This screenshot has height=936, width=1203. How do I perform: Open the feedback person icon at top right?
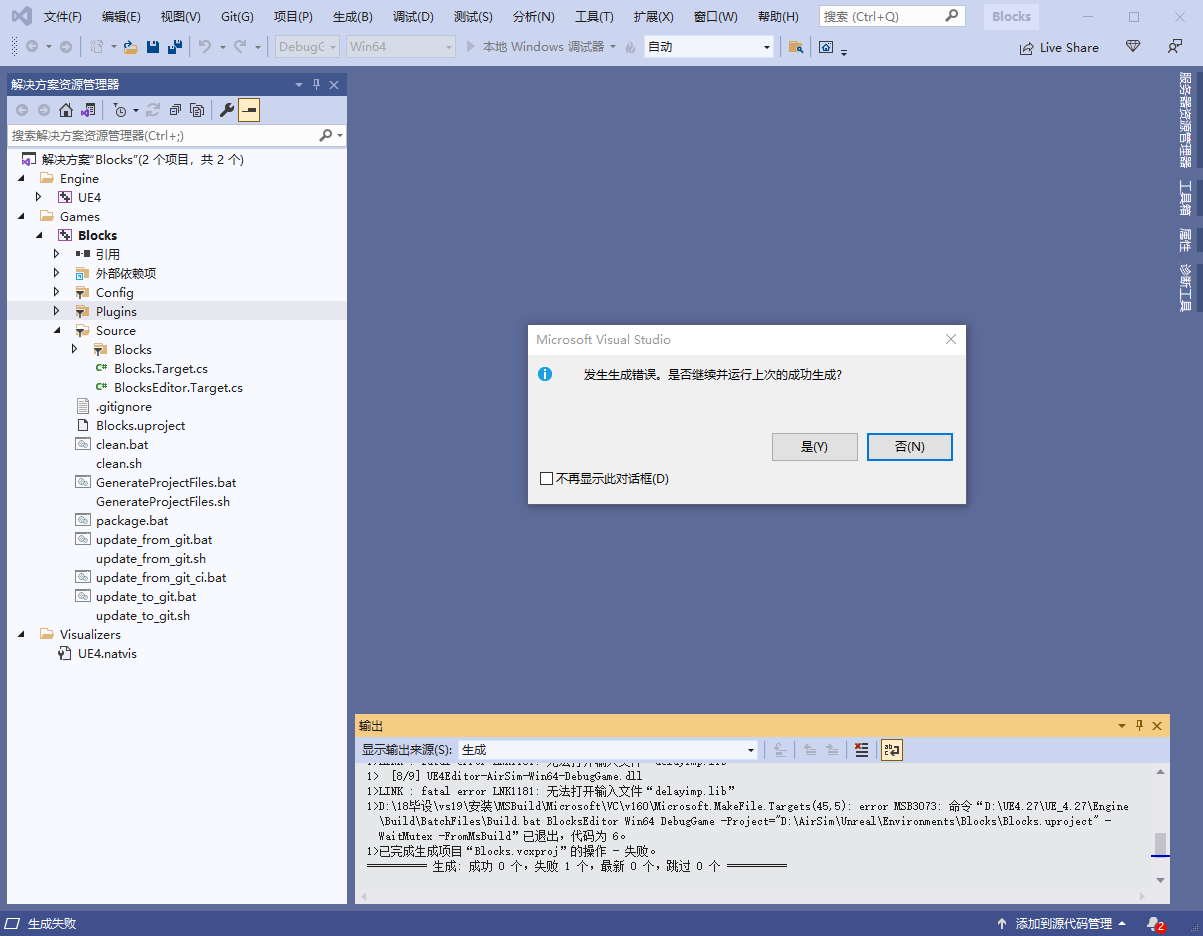click(1175, 47)
